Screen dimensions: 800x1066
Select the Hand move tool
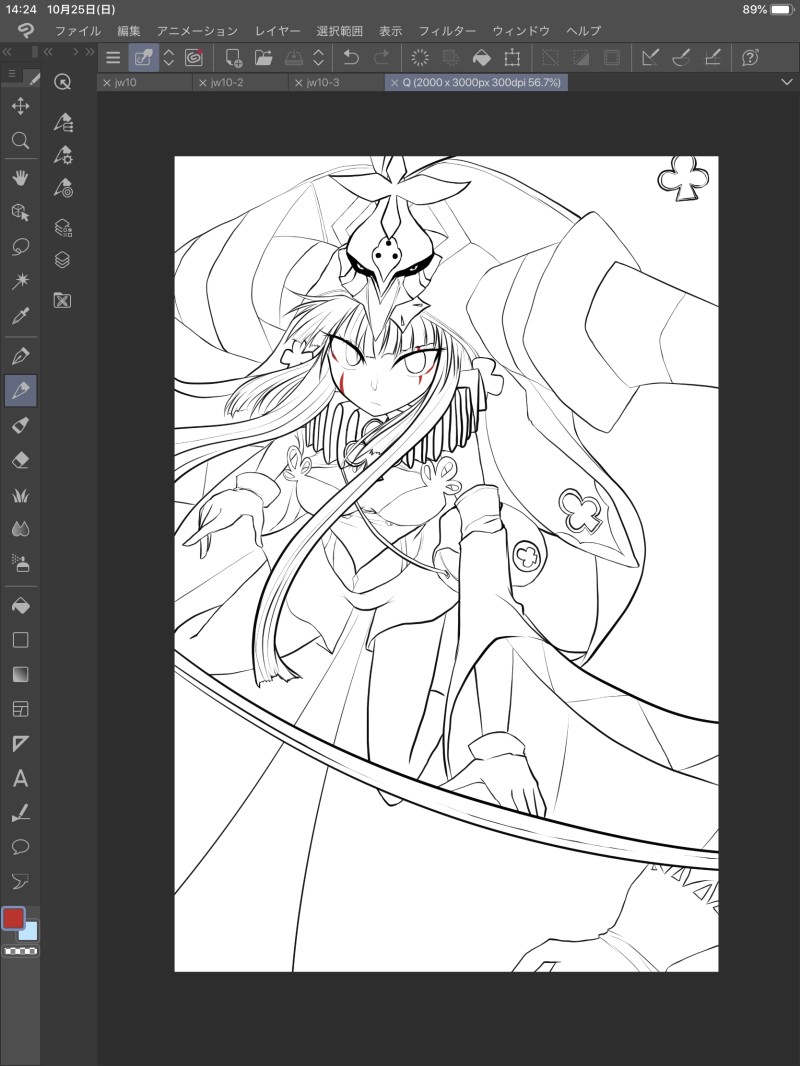coord(20,178)
